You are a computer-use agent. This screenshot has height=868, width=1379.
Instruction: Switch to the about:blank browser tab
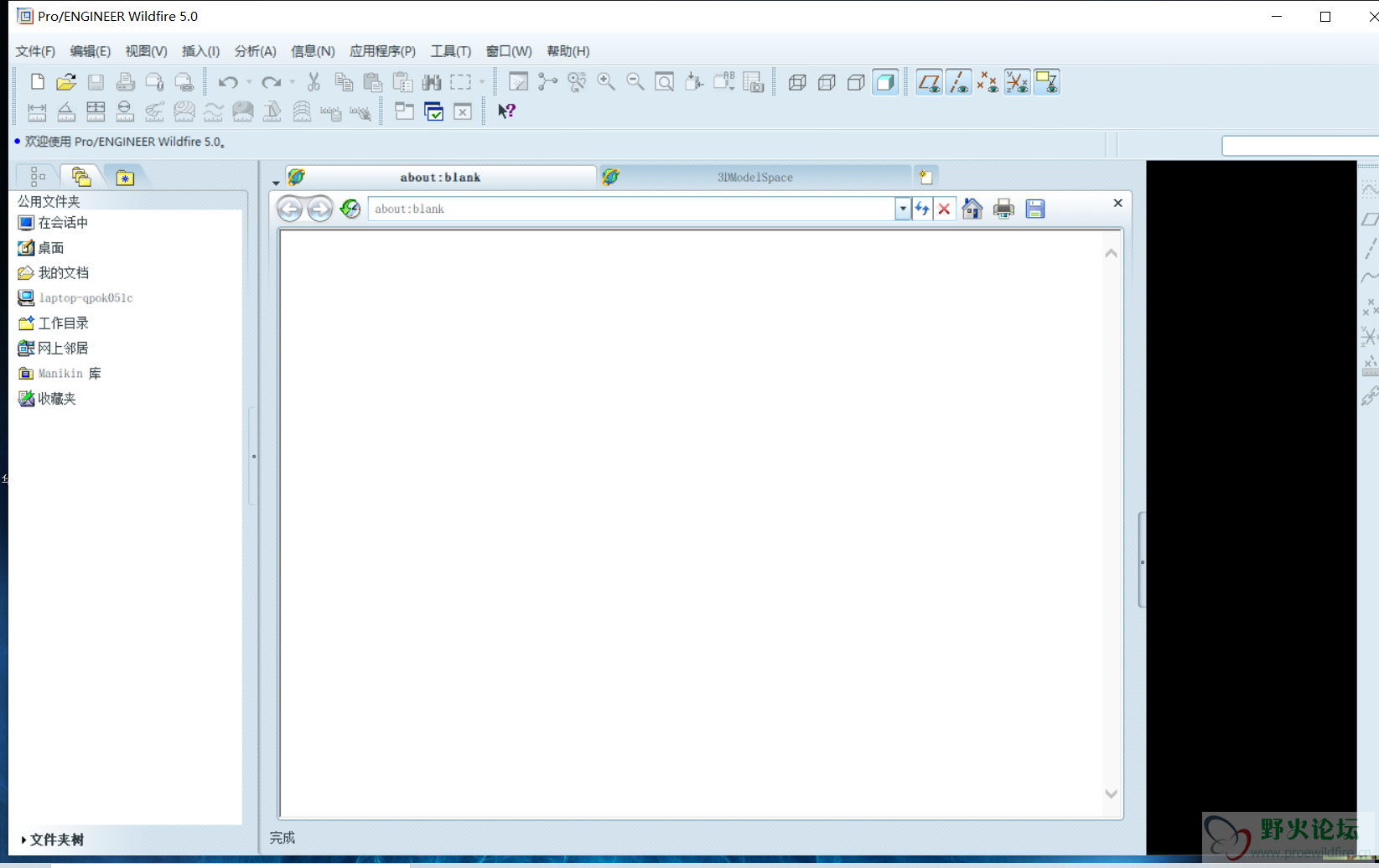pyautogui.click(x=440, y=177)
